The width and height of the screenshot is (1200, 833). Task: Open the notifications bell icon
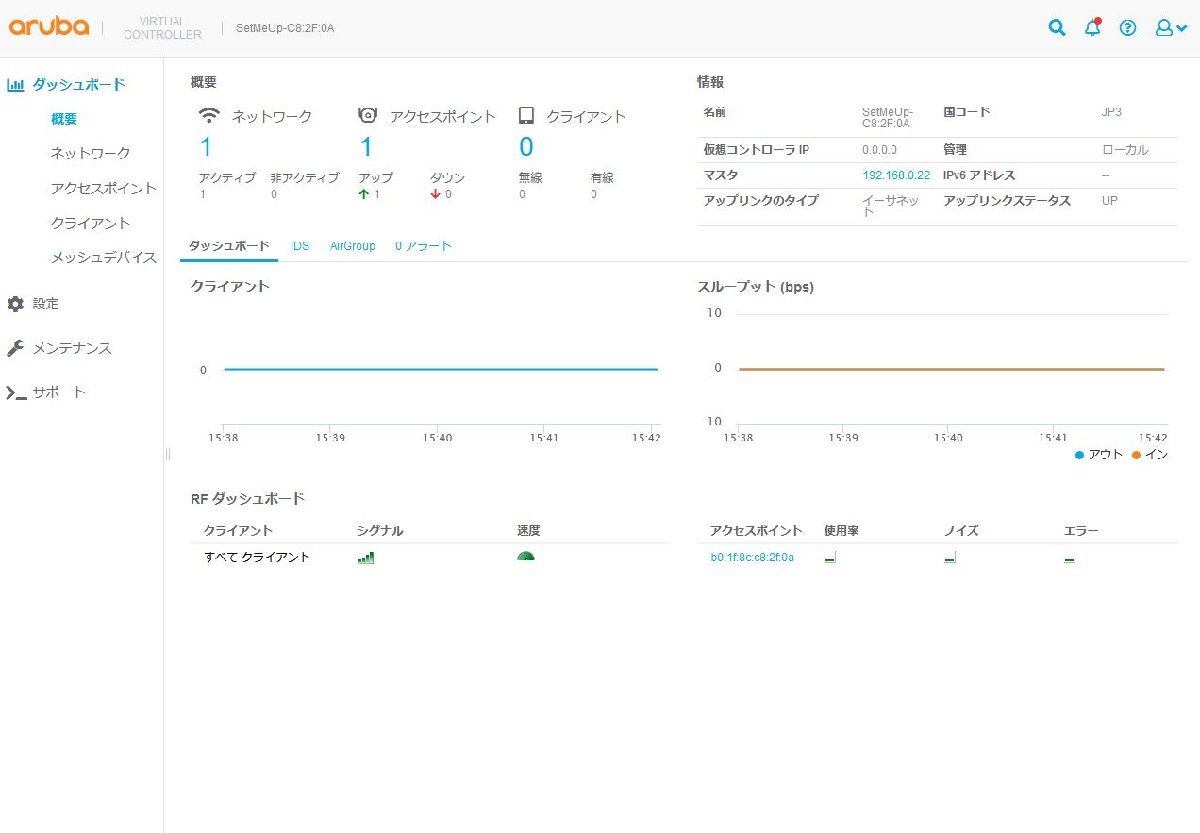point(1092,28)
